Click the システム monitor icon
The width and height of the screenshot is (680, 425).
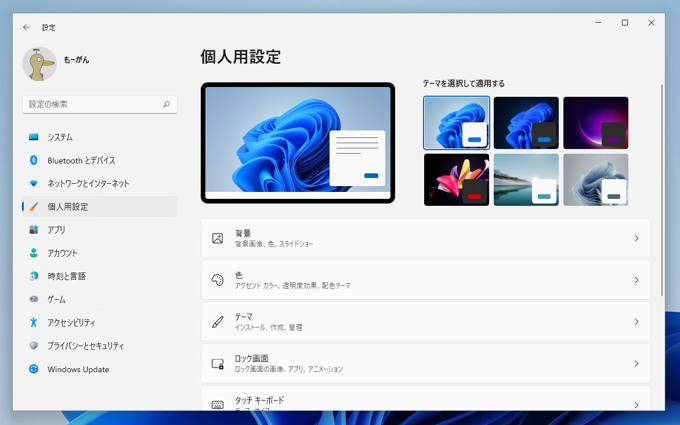33,137
